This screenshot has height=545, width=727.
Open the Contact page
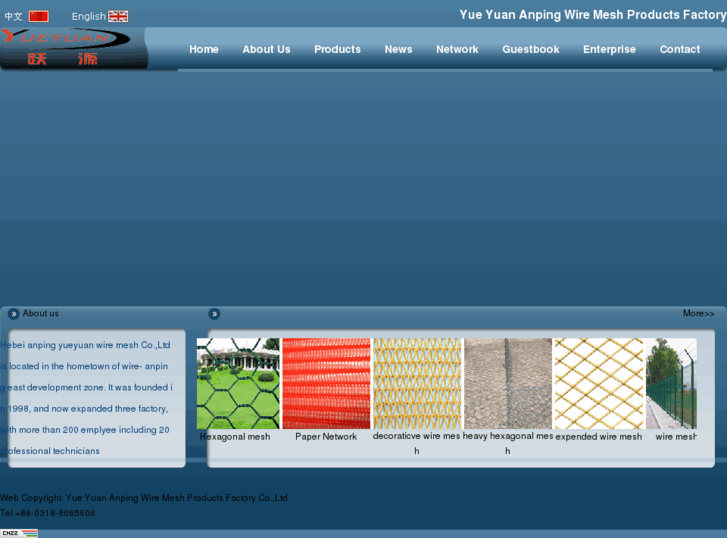tap(680, 49)
